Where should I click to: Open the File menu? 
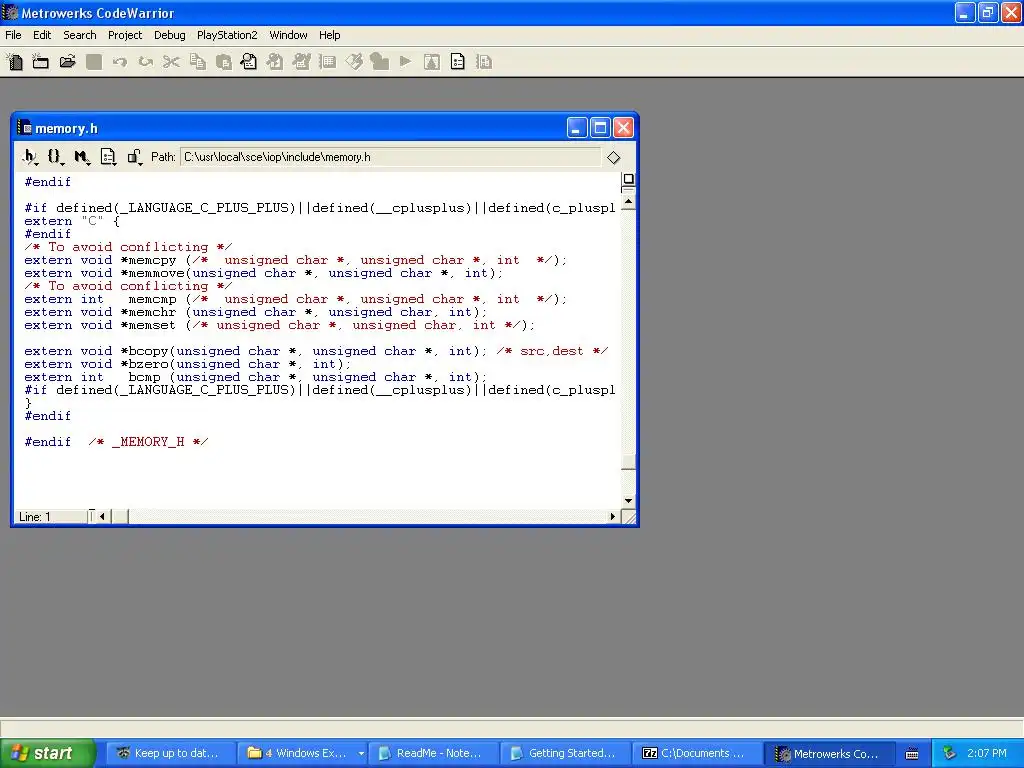tap(13, 35)
